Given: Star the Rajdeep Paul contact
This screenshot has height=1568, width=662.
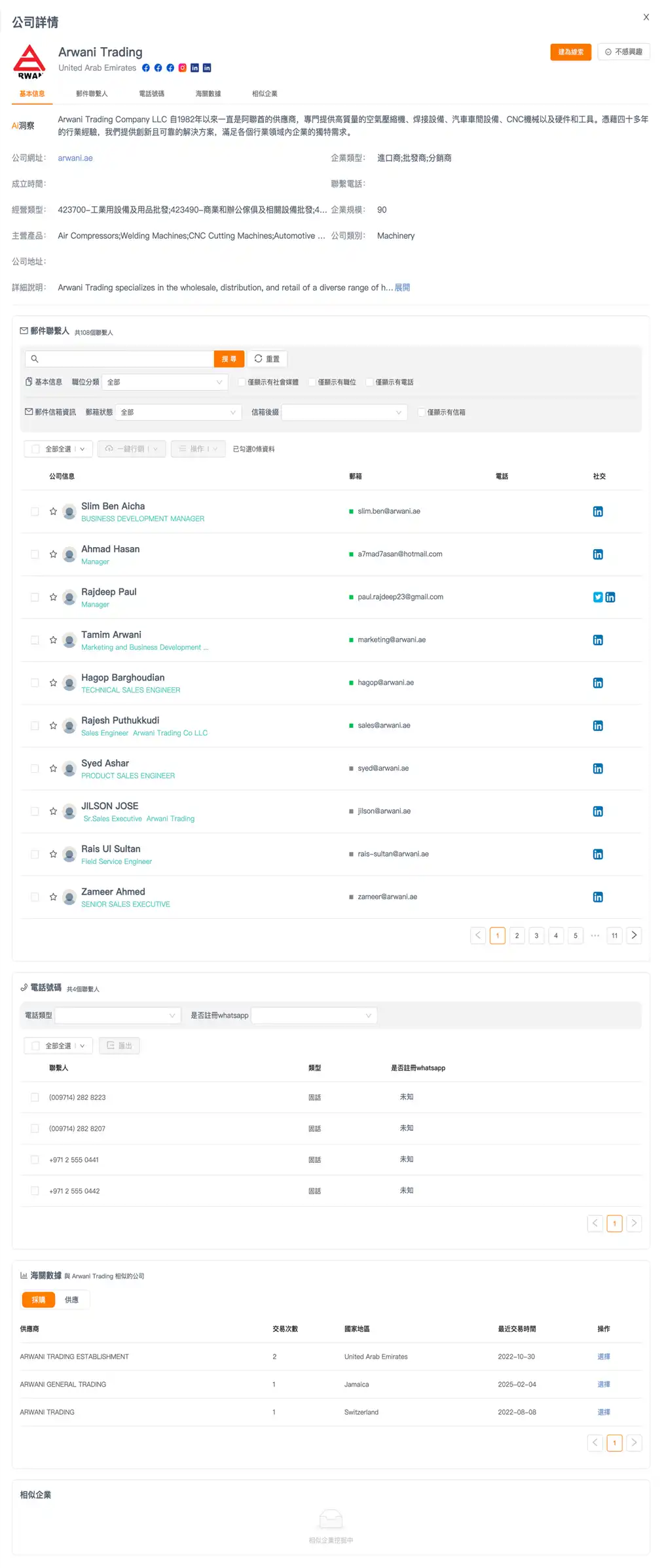Looking at the screenshot, I should (x=53, y=597).
